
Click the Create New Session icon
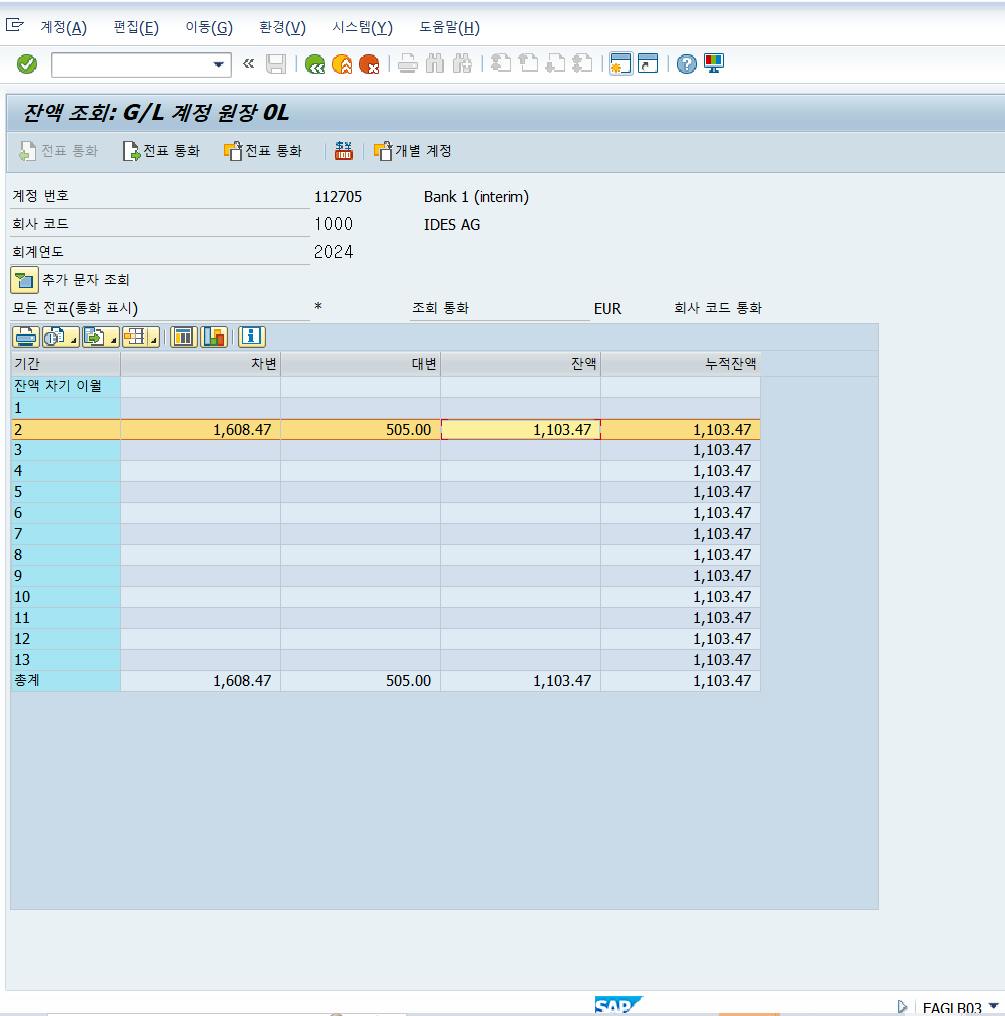pos(621,64)
